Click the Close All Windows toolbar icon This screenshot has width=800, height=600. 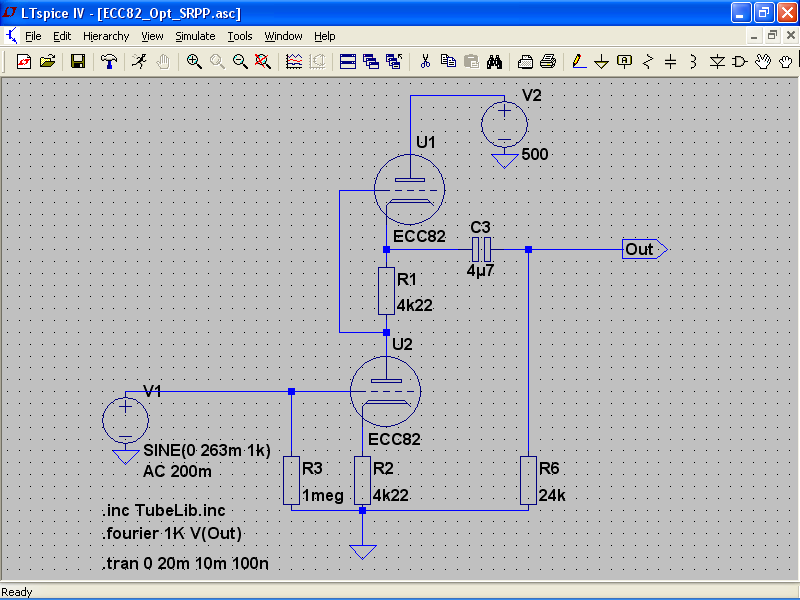[394, 62]
